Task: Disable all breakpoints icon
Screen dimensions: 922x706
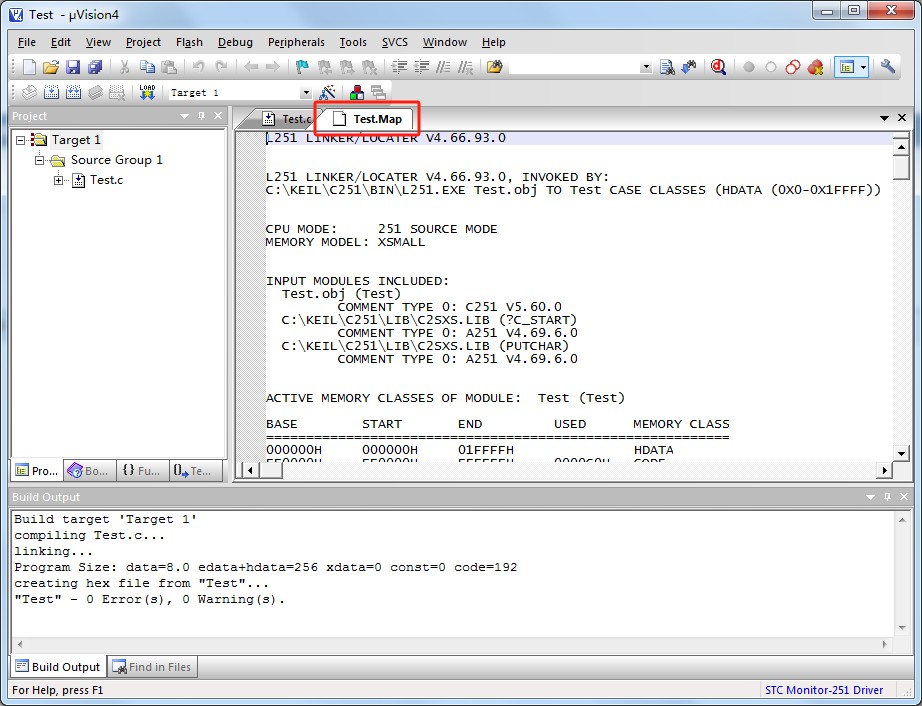Action: 793,67
